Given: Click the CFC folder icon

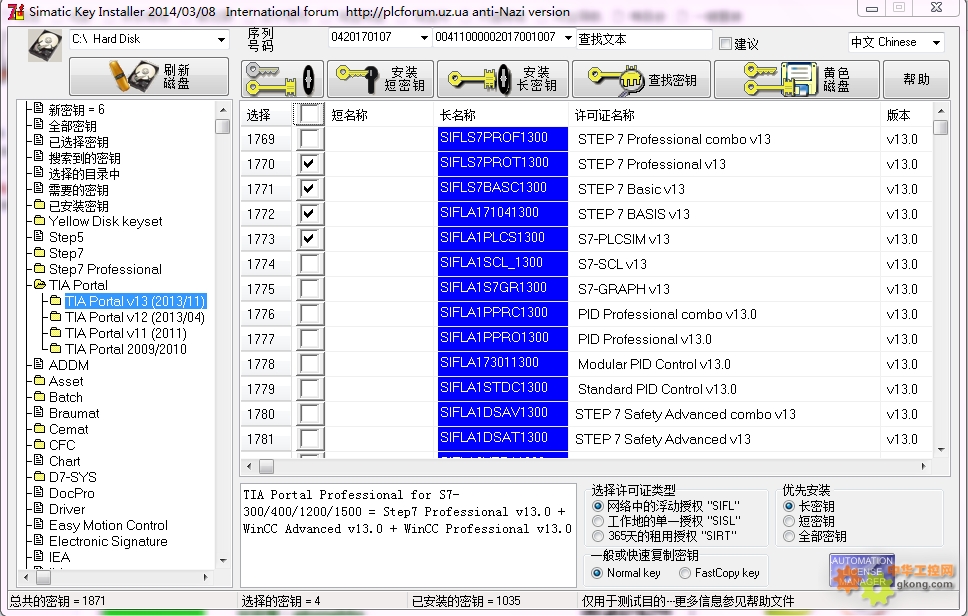Looking at the screenshot, I should 39,444.
